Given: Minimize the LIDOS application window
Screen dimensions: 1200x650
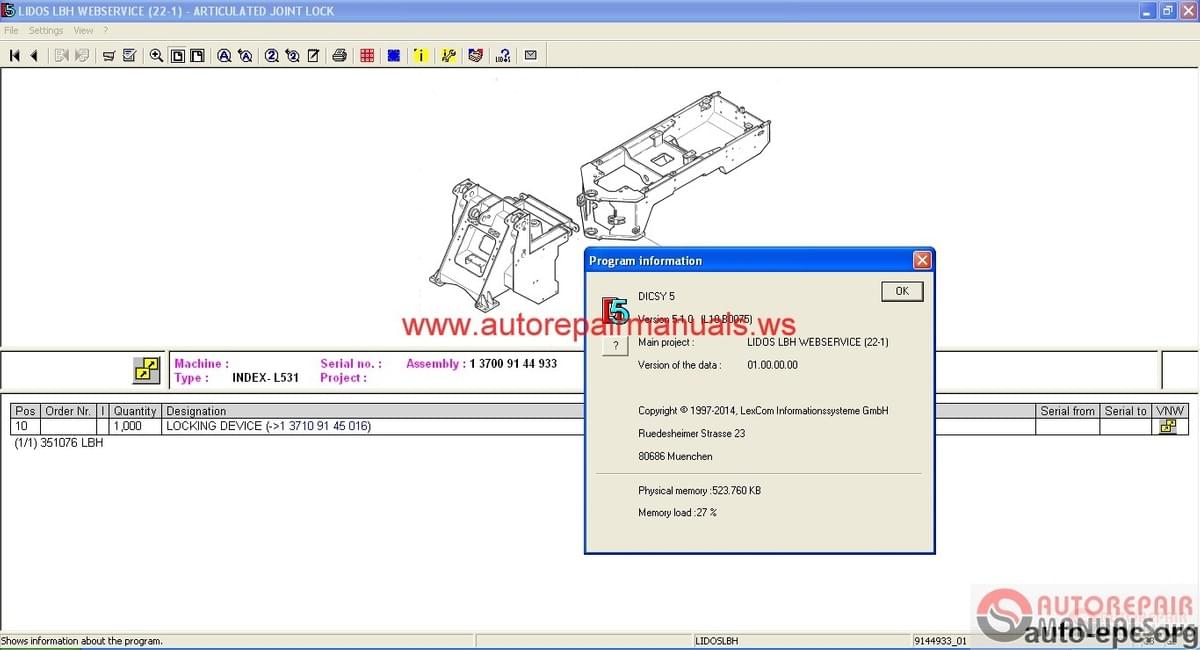Looking at the screenshot, I should (x=1148, y=11).
